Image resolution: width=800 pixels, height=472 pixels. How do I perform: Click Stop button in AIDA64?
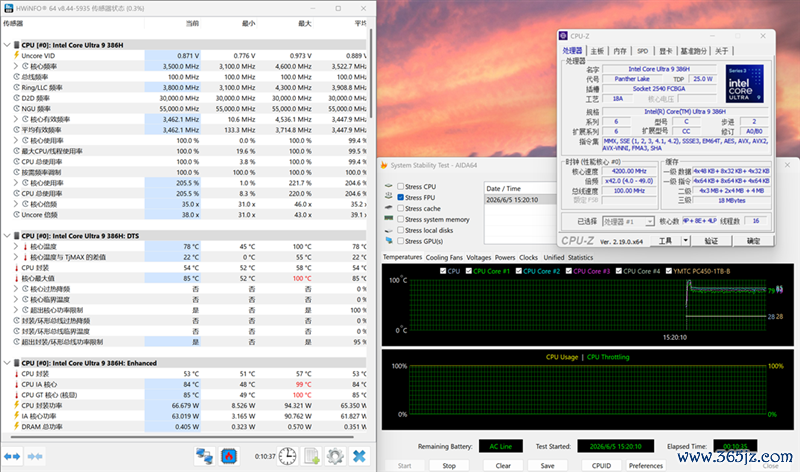[x=449, y=465]
